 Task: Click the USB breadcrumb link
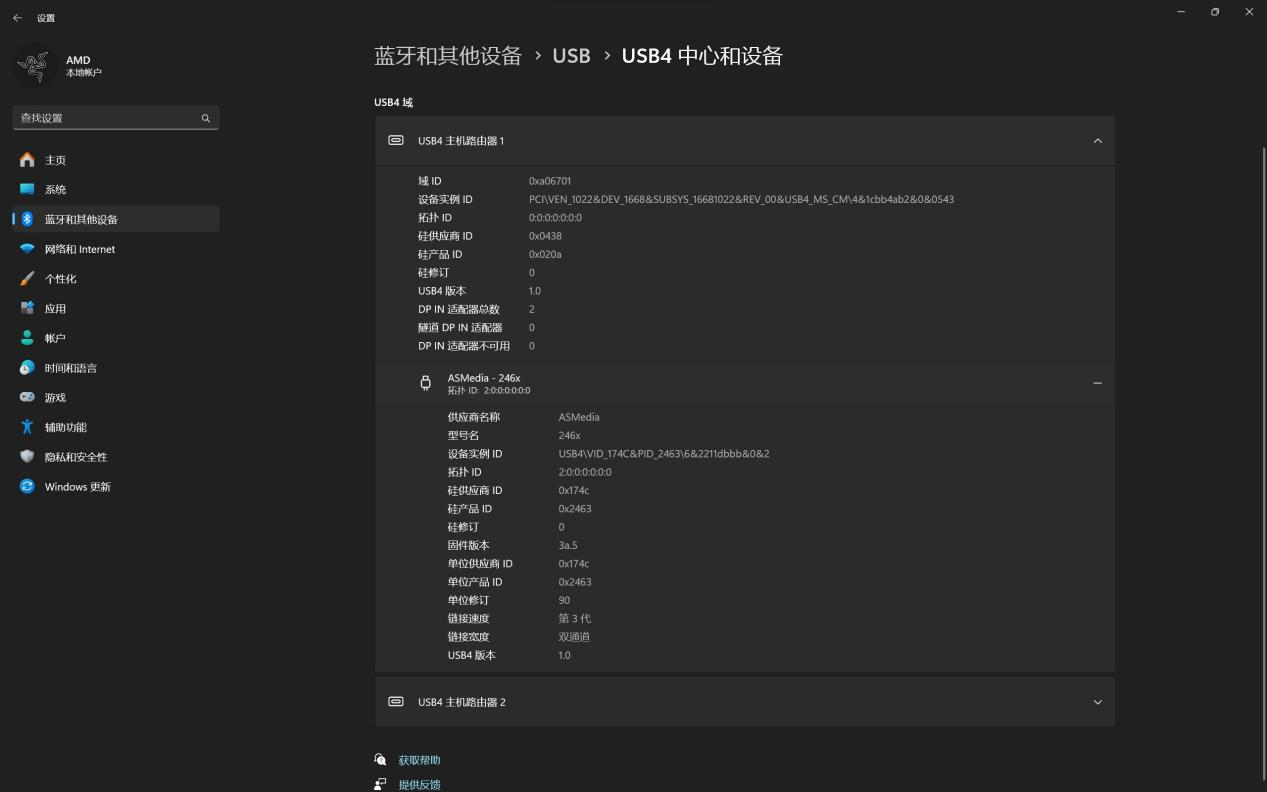tap(571, 56)
